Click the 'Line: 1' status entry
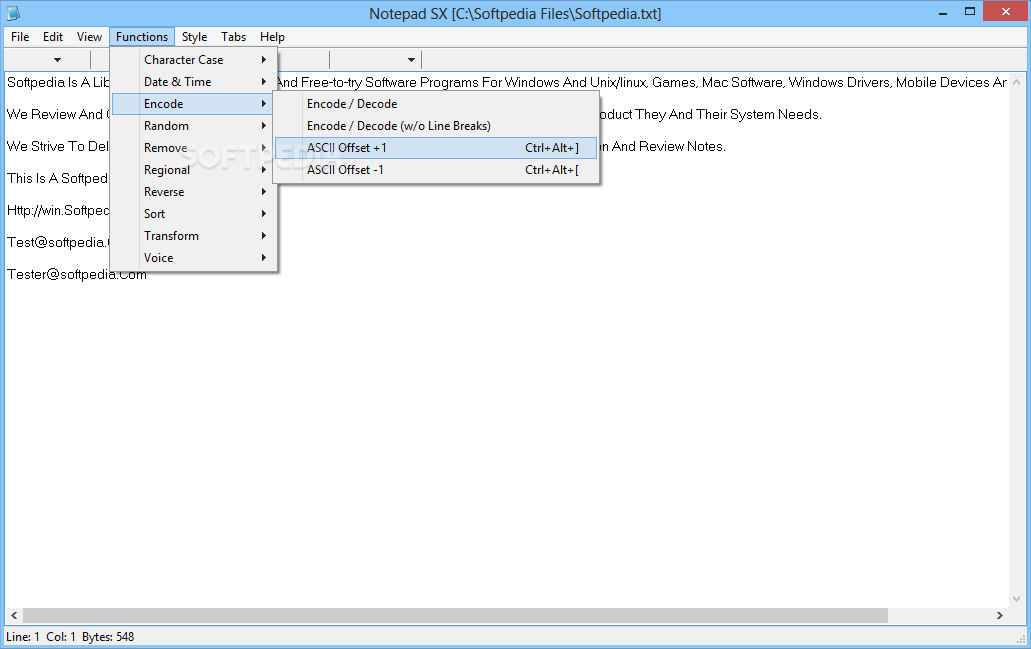This screenshot has width=1031, height=649. click(23, 637)
